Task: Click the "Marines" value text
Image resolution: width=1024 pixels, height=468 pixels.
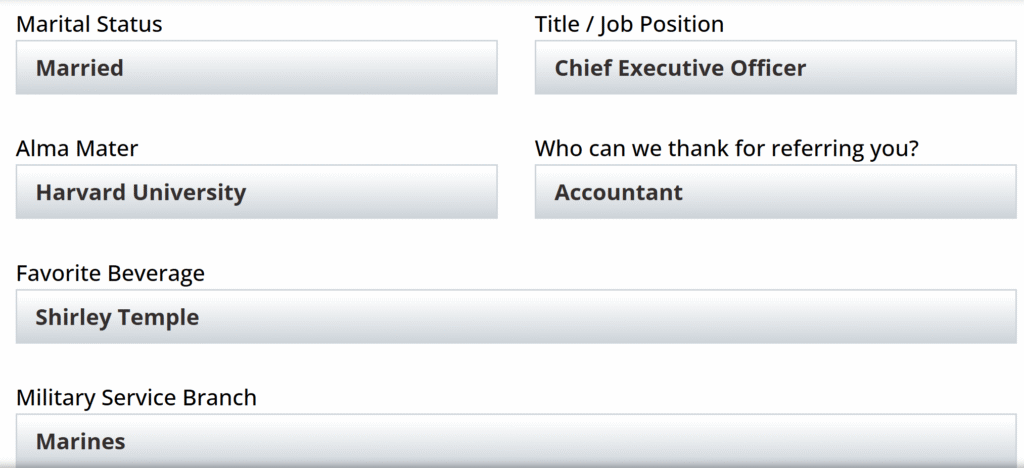Action: pos(81,441)
